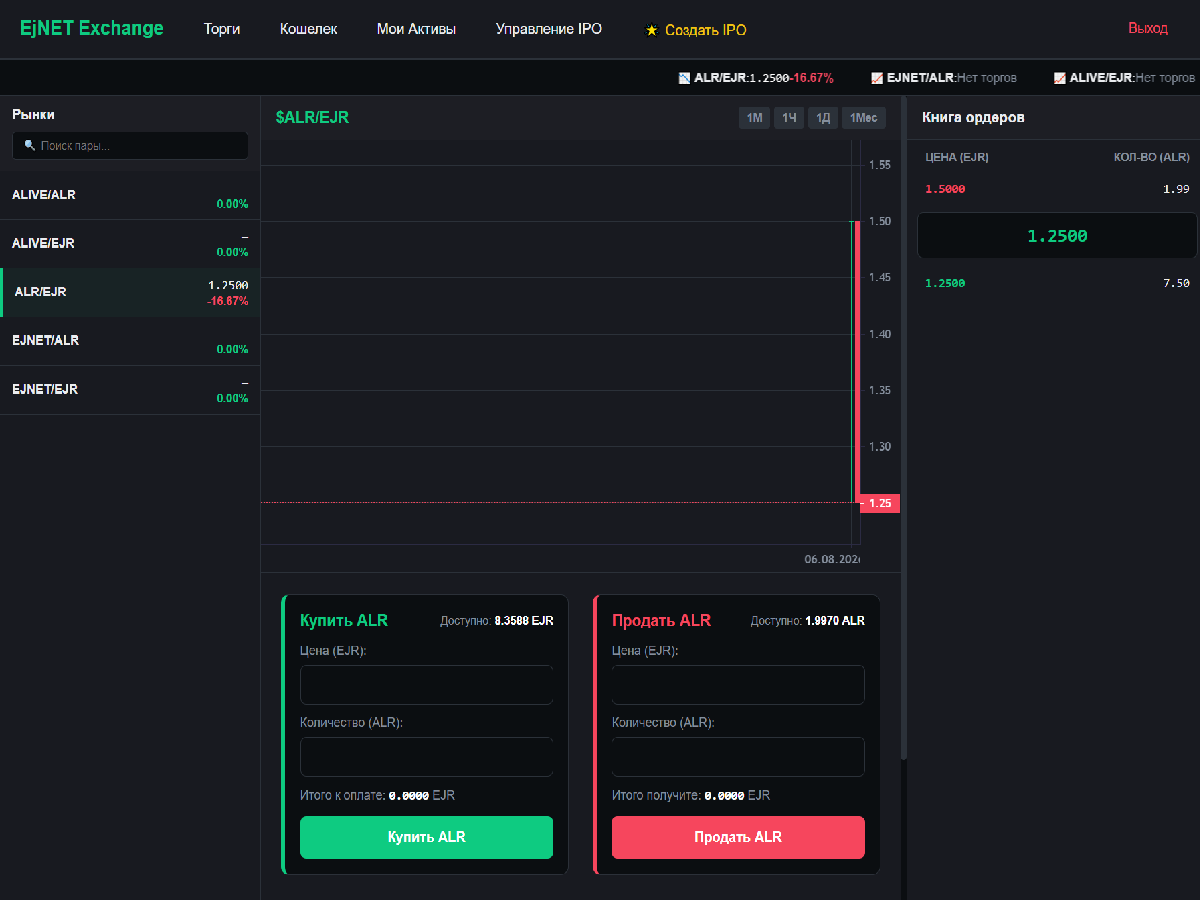Click available balance 1.9970 ALR
This screenshot has width=1200, height=900.
coord(835,621)
